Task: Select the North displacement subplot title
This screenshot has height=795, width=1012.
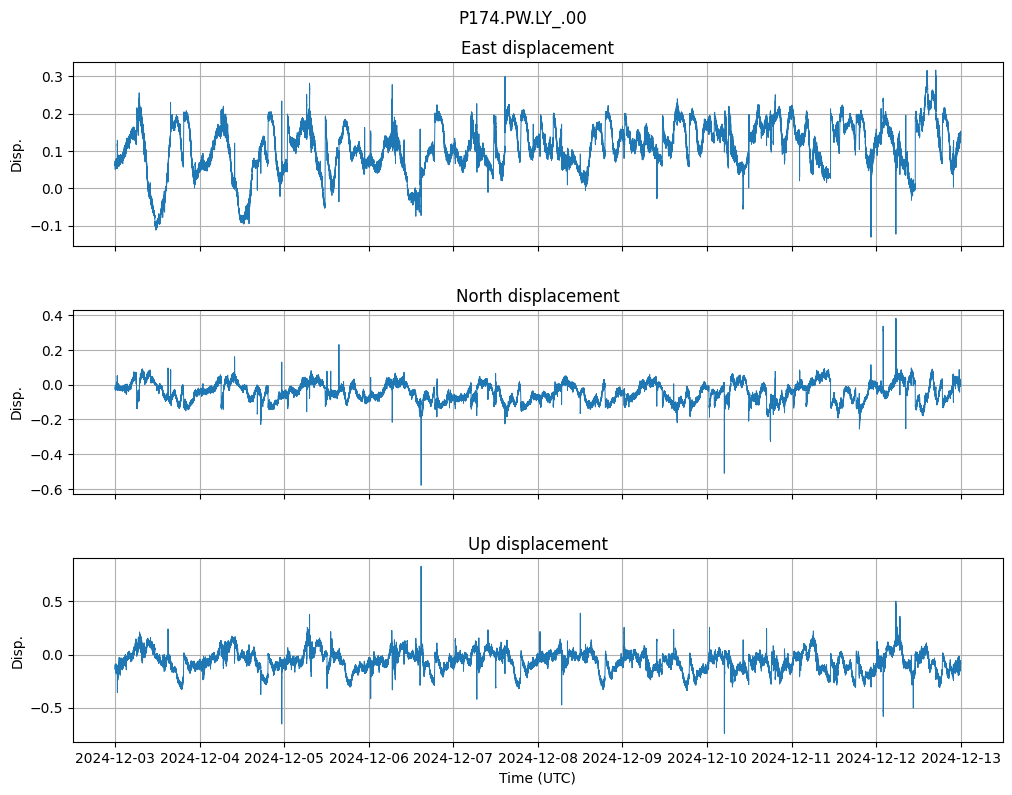Action: point(537,296)
